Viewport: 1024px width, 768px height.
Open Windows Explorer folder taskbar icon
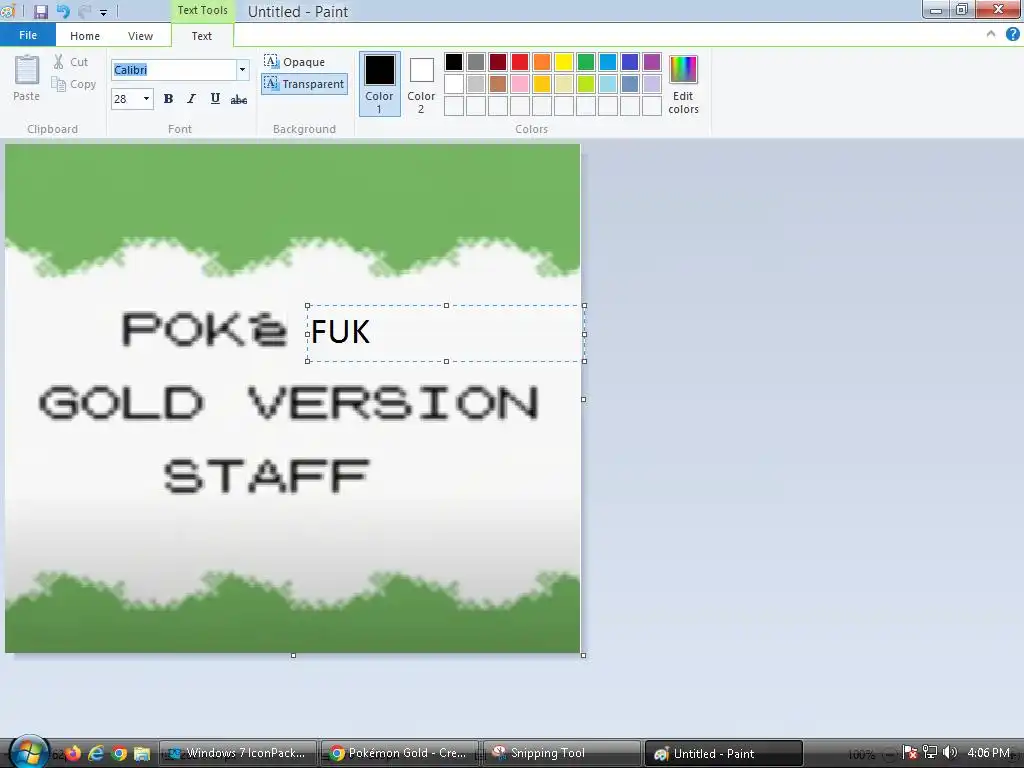click(142, 754)
